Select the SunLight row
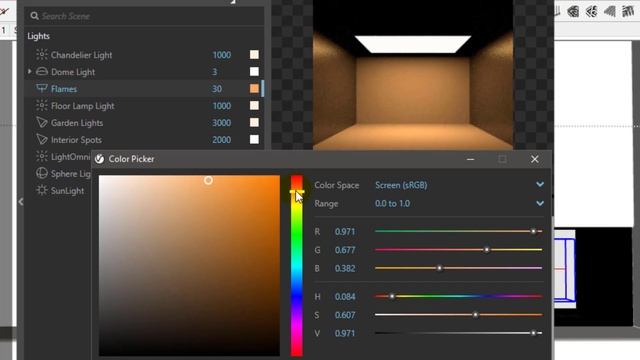Screen dimensions: 640x360 click(x=58, y=190)
